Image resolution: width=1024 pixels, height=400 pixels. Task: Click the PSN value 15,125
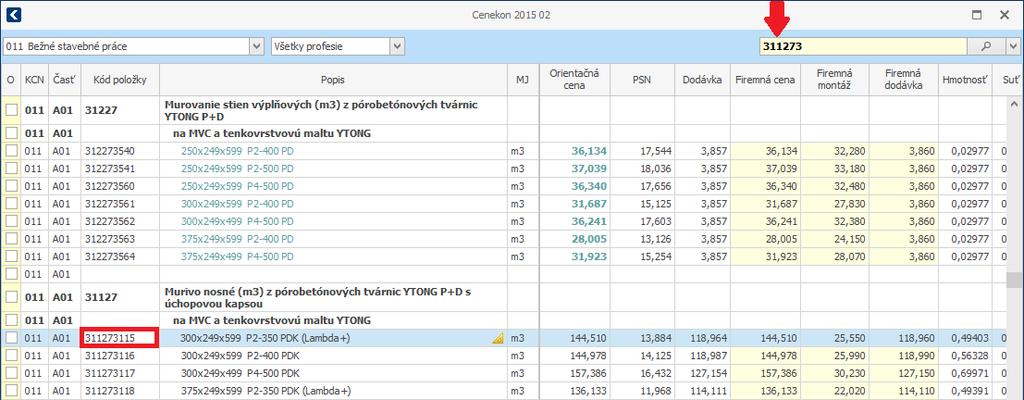tap(655, 204)
